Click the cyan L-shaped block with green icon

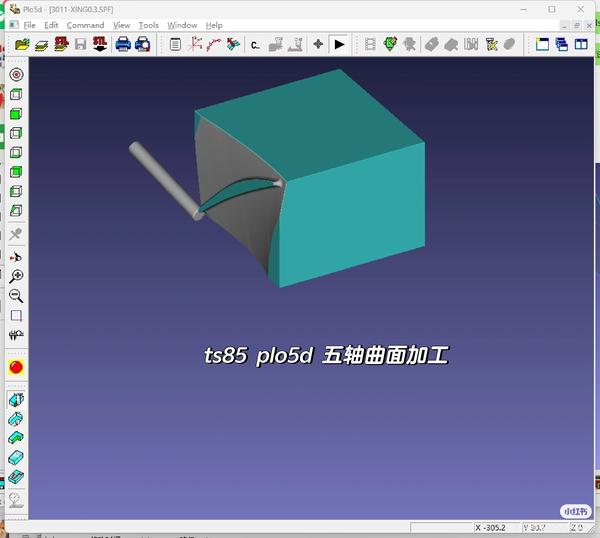(16, 437)
